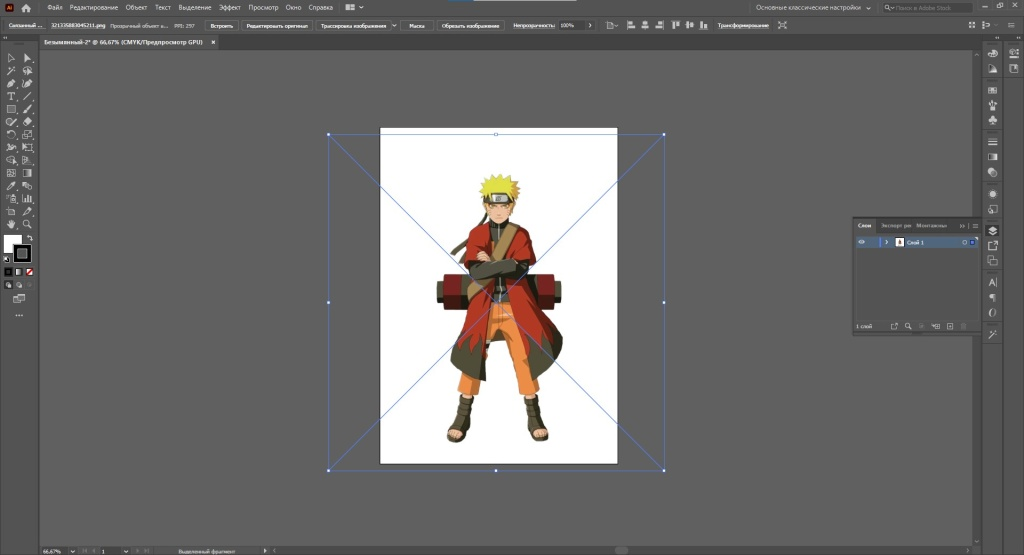The width and height of the screenshot is (1024, 555).
Task: Open the Asset Export panel icon in dock
Action: [993, 246]
